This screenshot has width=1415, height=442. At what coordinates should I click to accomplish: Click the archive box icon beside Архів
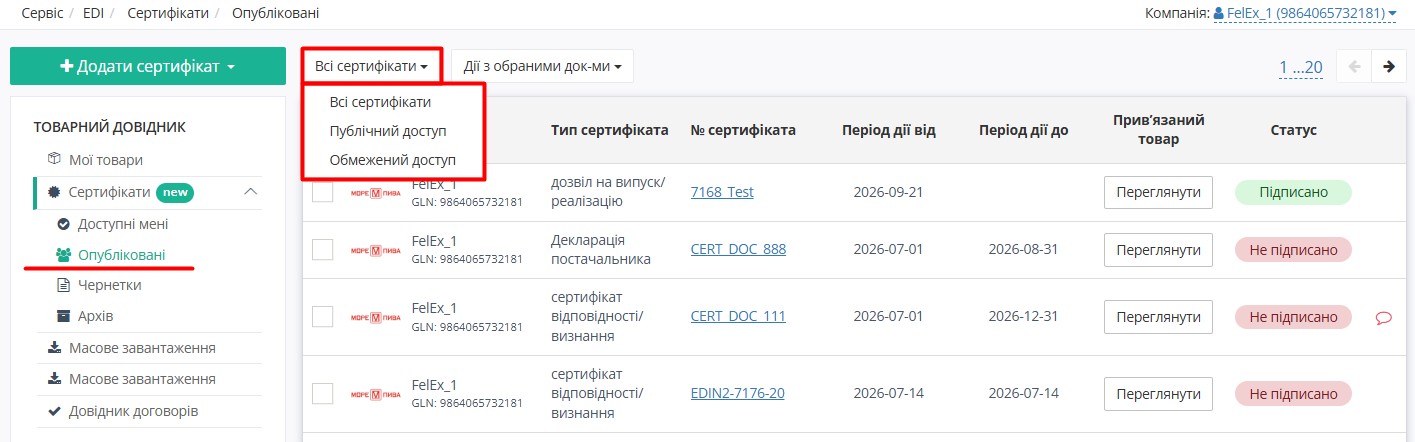(64, 316)
